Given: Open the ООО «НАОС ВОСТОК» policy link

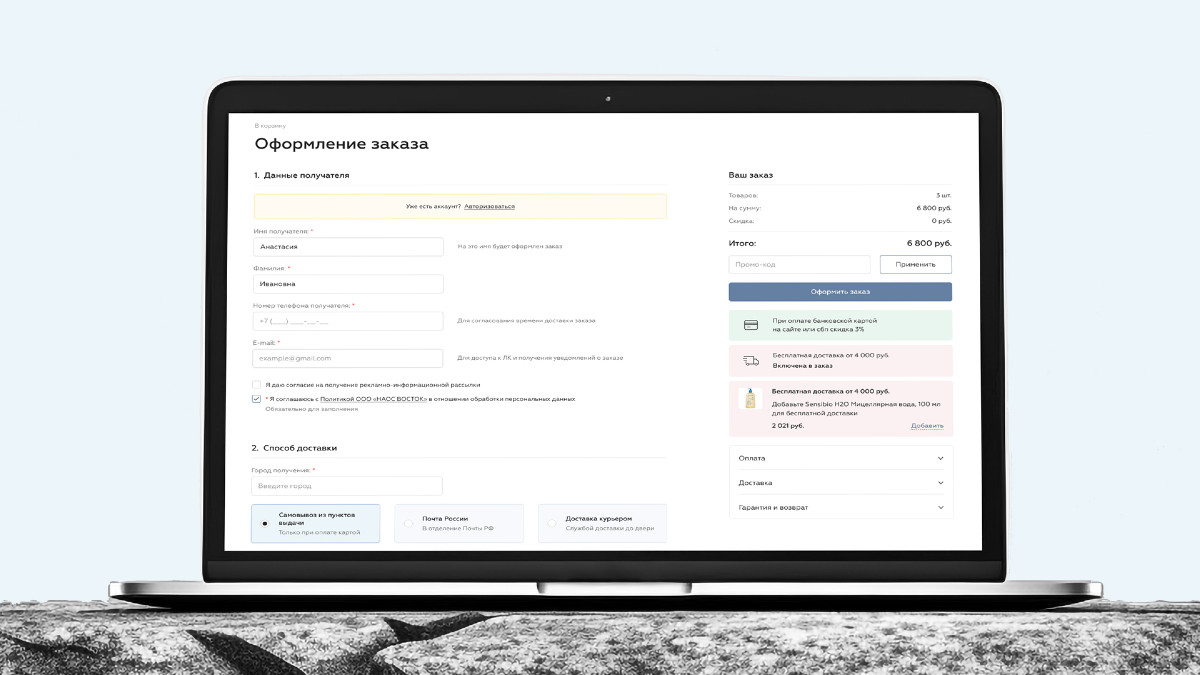Looking at the screenshot, I should coord(373,398).
